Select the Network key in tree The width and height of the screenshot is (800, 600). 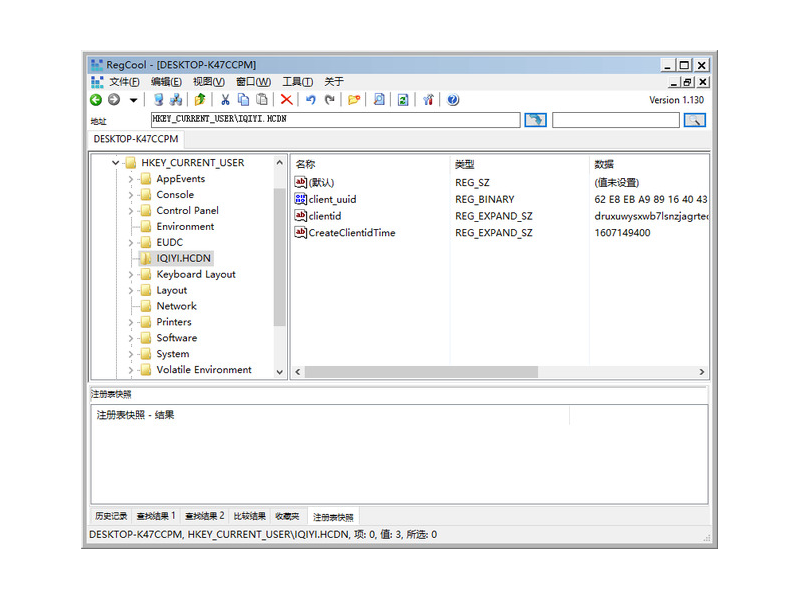click(x=177, y=306)
